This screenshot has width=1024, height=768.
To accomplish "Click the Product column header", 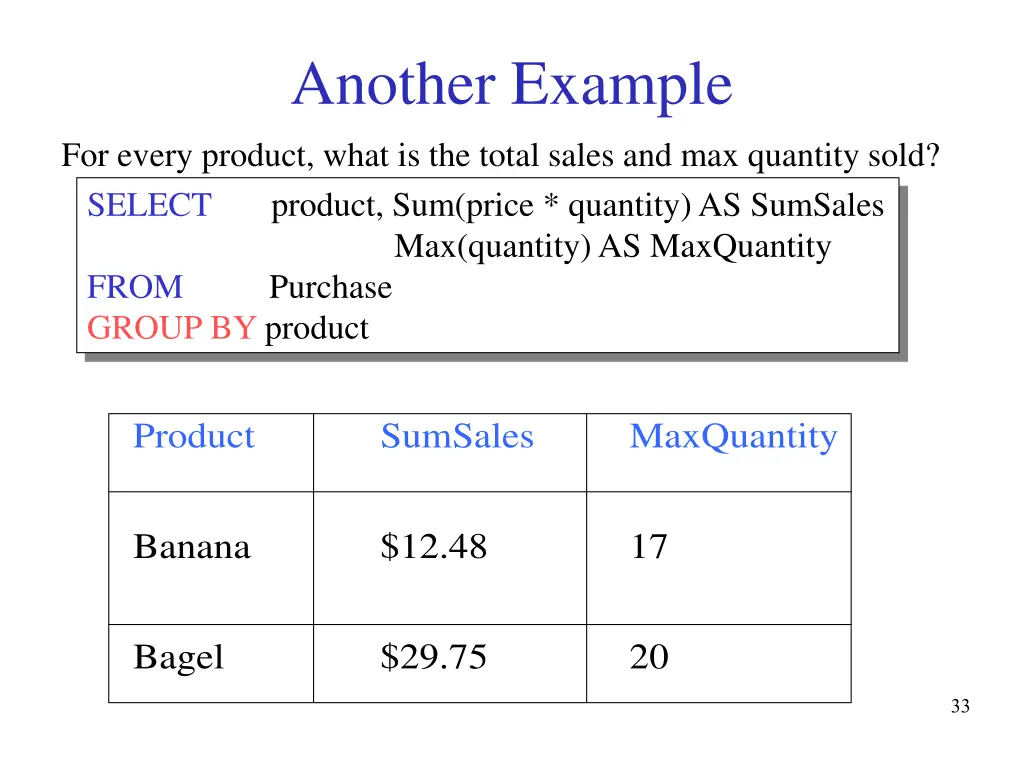I will coord(194,436).
